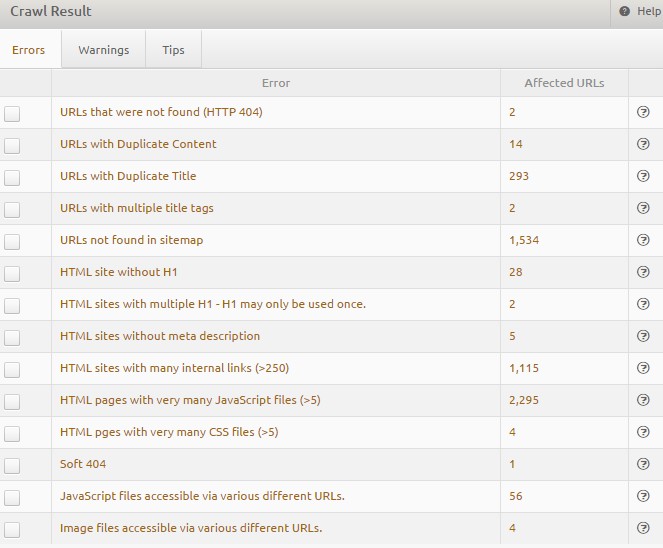Open help icon for many JavaScript files row
Viewport: 663px width, 548px height.
(x=643, y=400)
